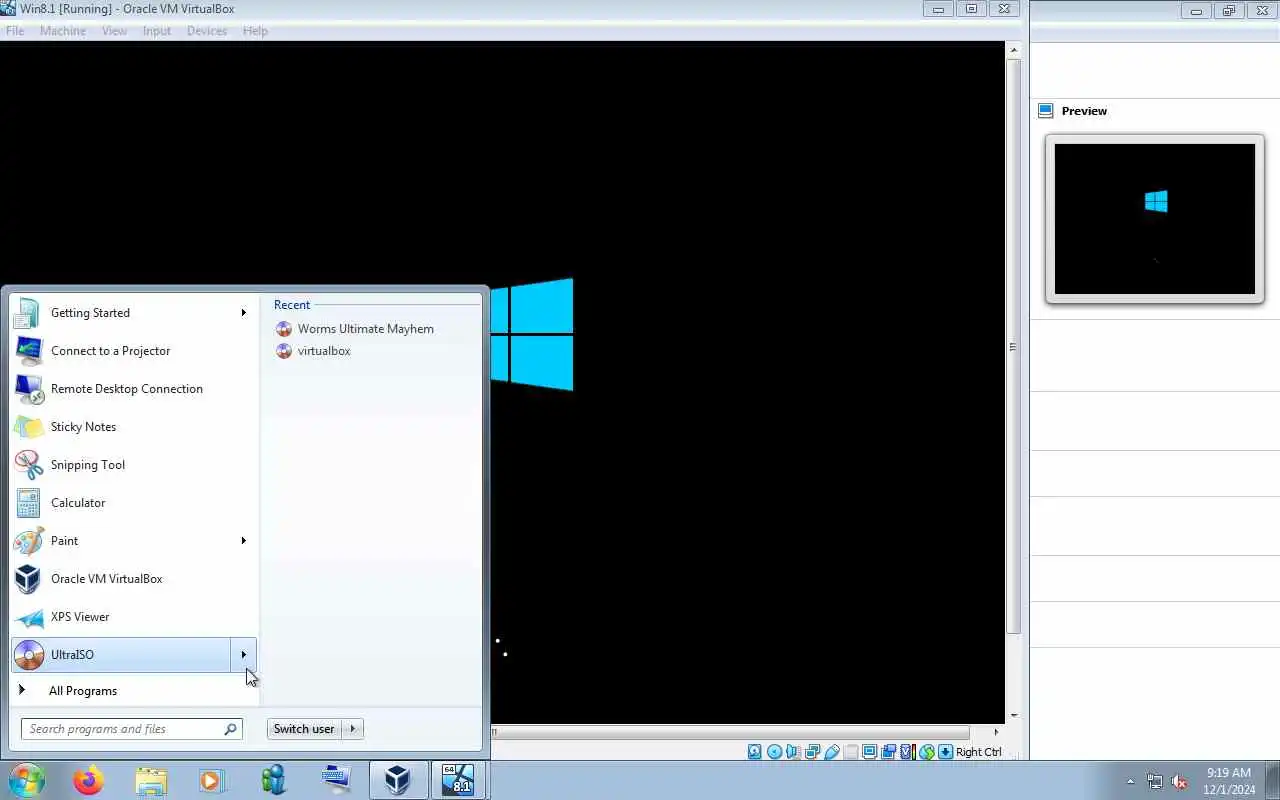Click the USB devices status icon

click(x=831, y=752)
